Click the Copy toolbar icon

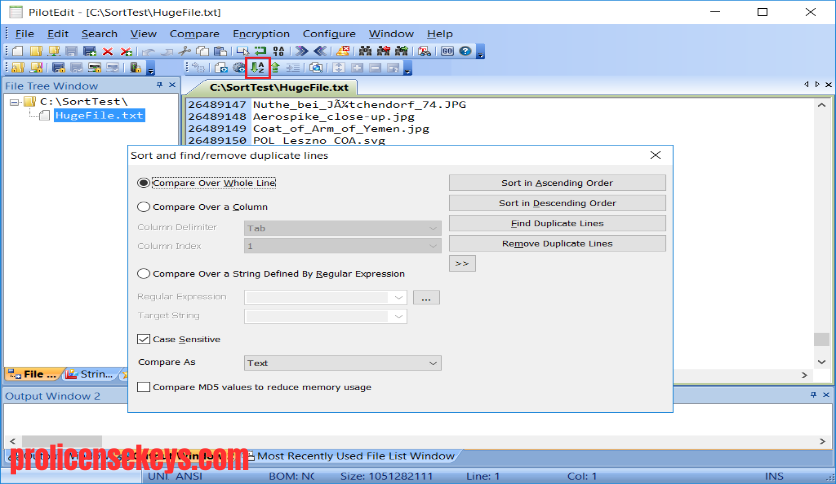pyautogui.click(x=203, y=51)
